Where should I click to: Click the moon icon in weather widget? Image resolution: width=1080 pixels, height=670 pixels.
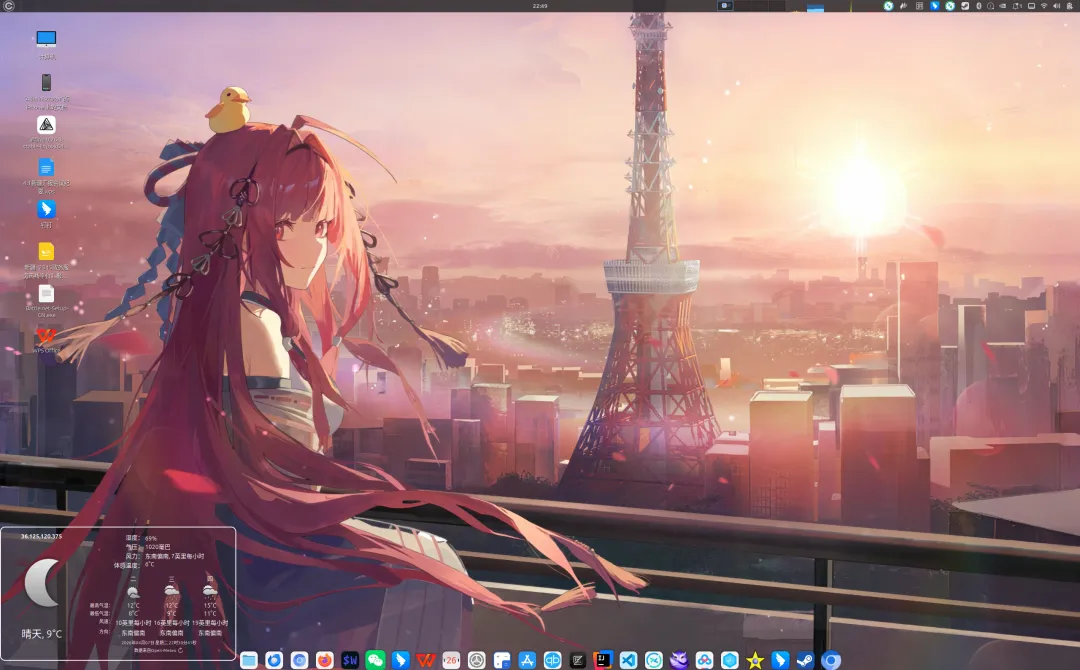(x=41, y=583)
